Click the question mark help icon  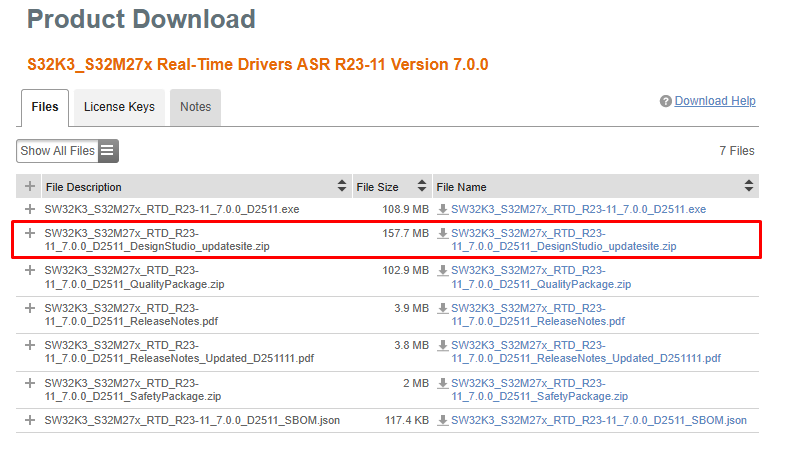pyautogui.click(x=666, y=101)
